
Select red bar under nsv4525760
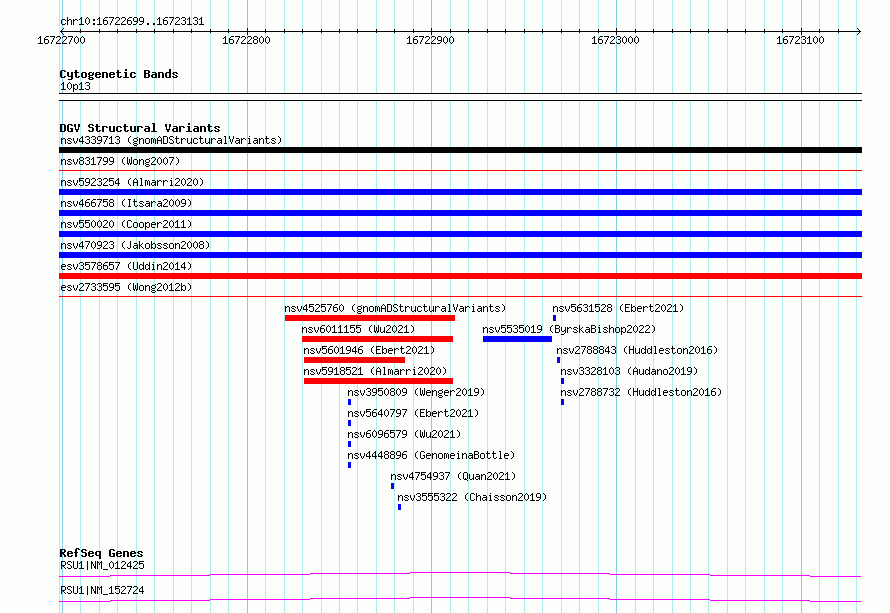pyautogui.click(x=370, y=318)
